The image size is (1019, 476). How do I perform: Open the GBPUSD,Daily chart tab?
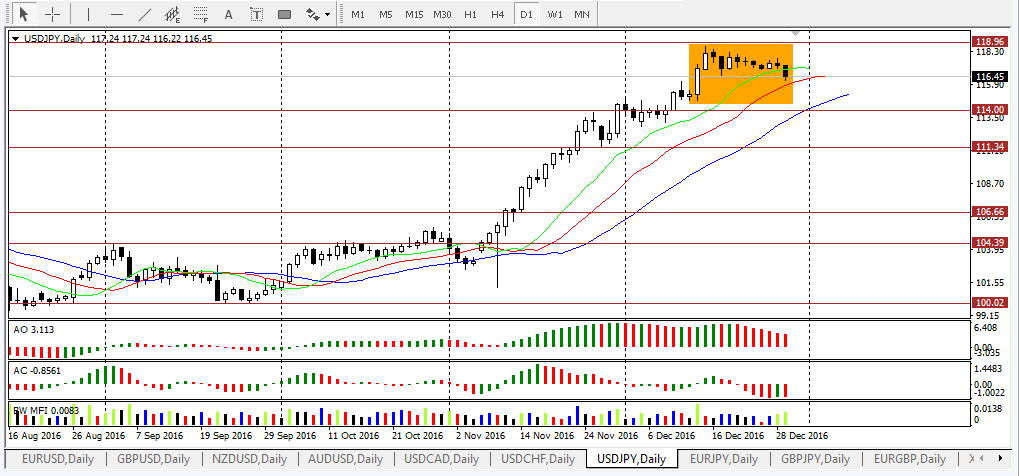coord(153,459)
